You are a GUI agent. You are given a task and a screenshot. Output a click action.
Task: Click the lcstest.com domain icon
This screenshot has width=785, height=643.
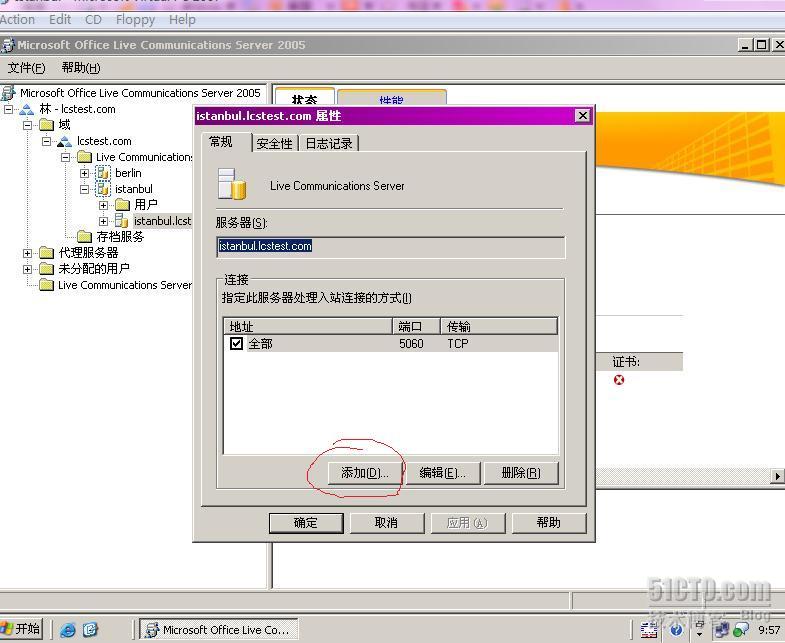point(65,141)
